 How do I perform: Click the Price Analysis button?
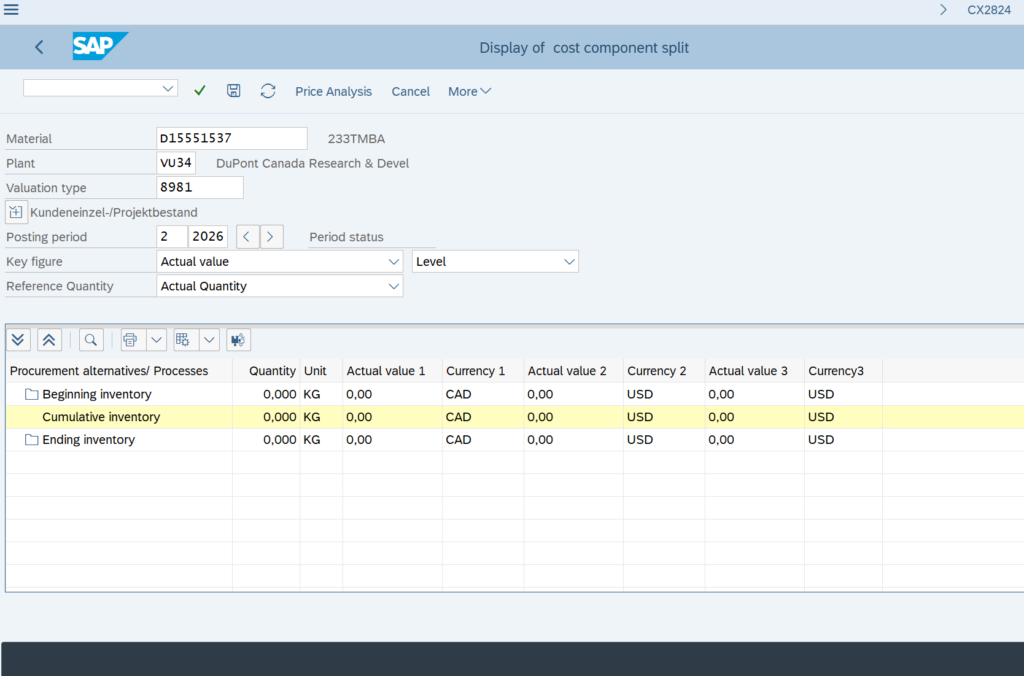coord(333,91)
